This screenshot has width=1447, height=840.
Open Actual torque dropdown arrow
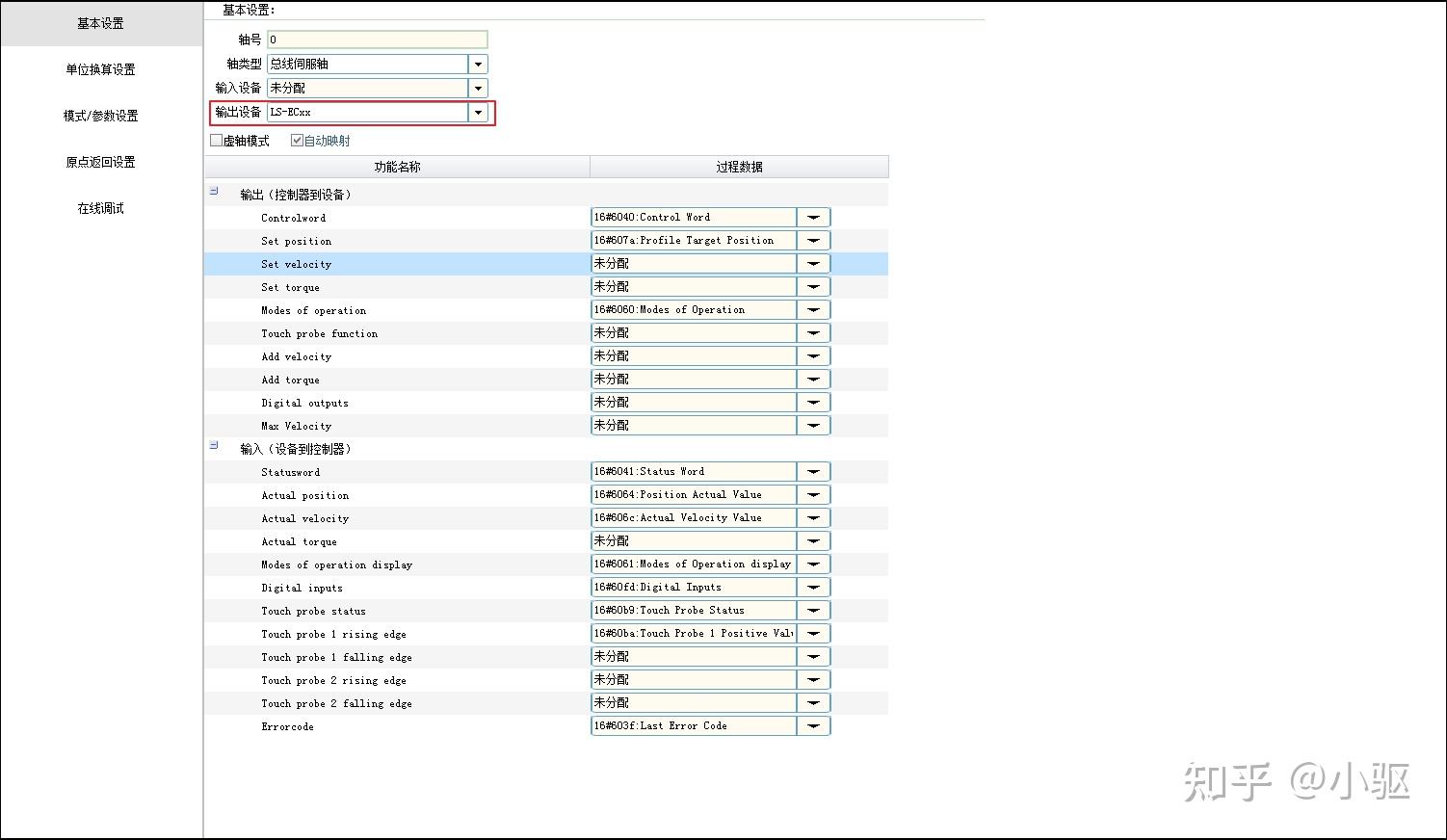pos(813,541)
